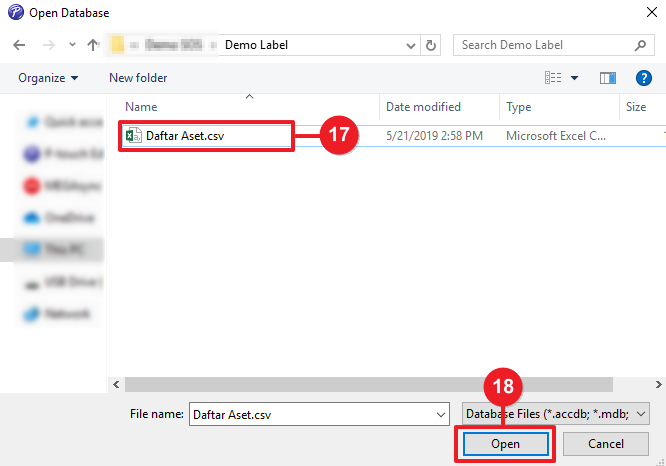Sort files by Name column header
Viewport: 666px width, 466px height.
click(142, 107)
